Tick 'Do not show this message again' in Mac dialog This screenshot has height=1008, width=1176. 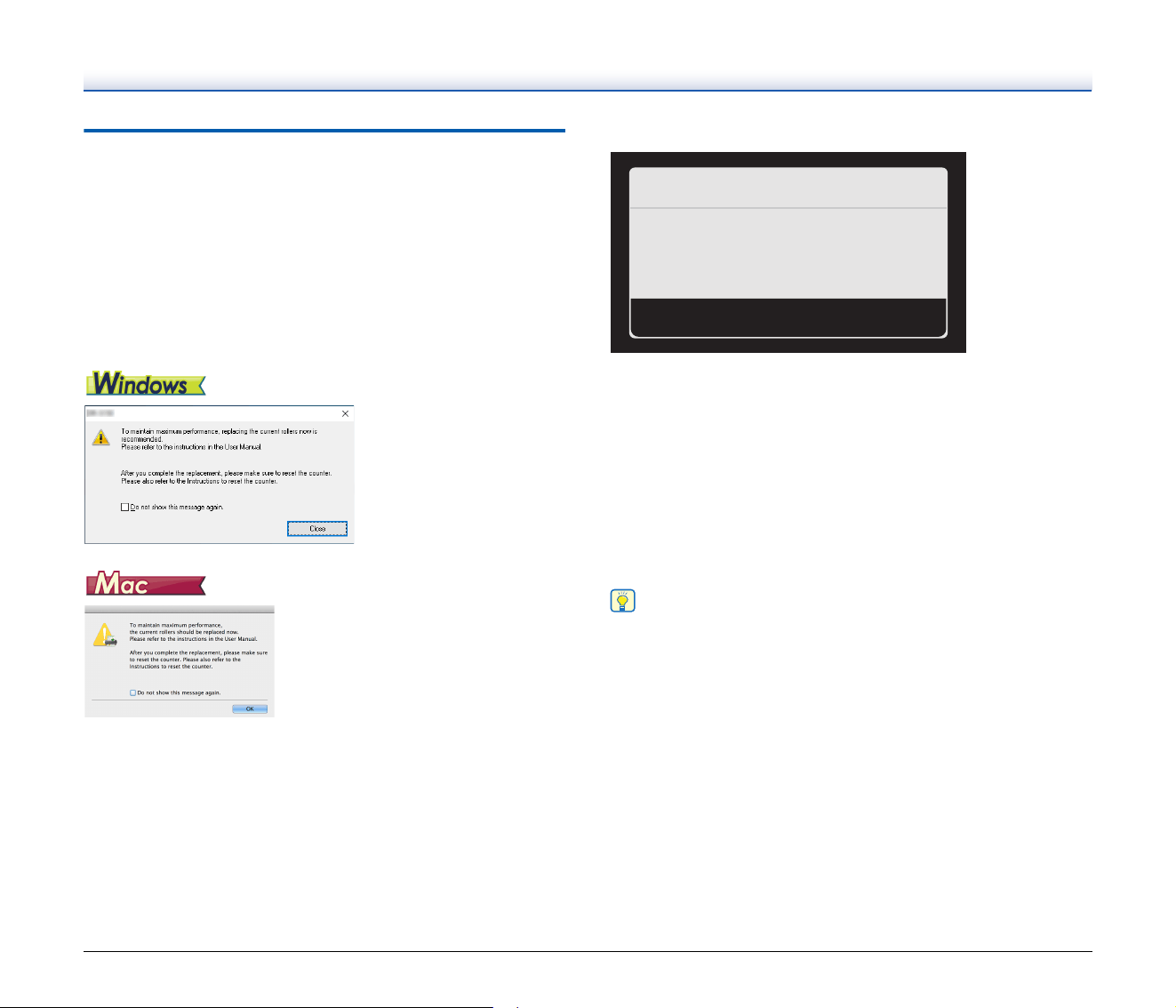click(x=132, y=692)
